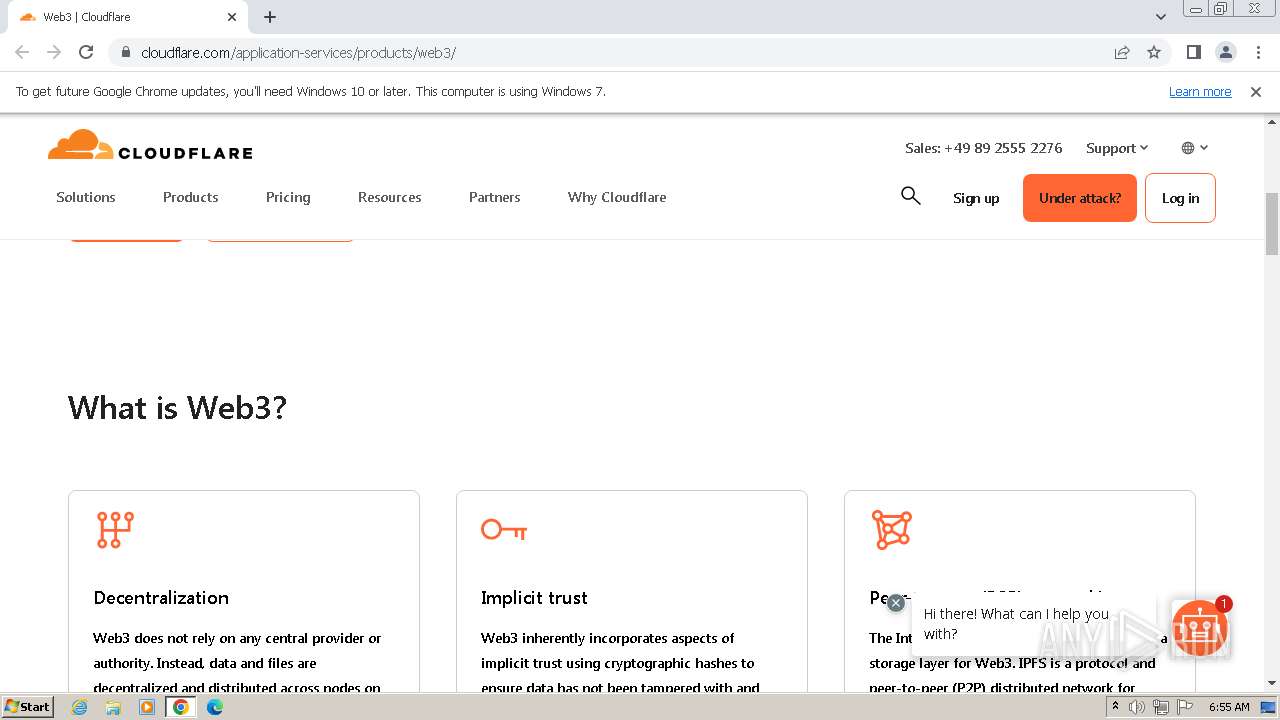Open the tab search chevron
This screenshot has width=1280, height=720.
pos(1160,17)
